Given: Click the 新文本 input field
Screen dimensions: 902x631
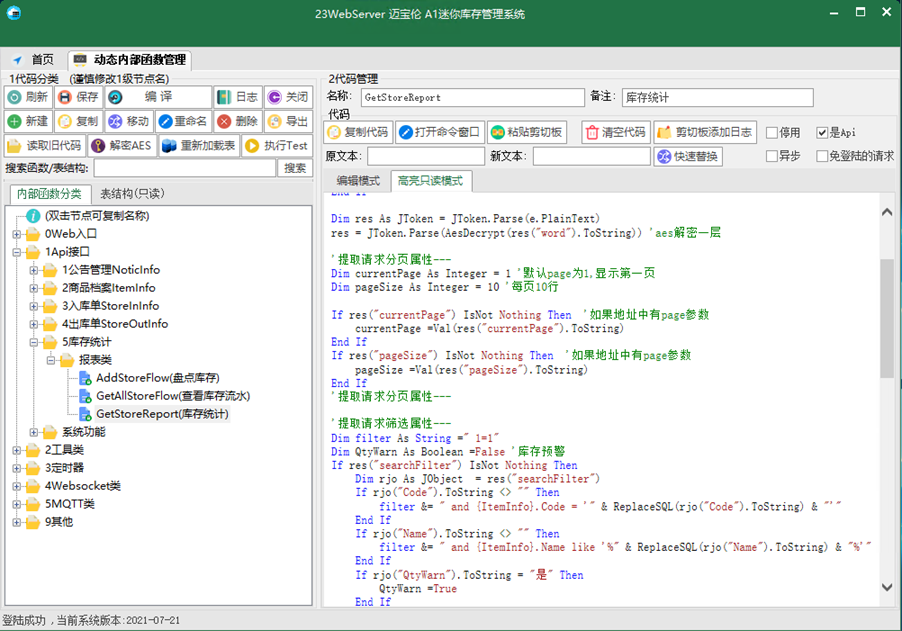Looking at the screenshot, I should tap(591, 156).
